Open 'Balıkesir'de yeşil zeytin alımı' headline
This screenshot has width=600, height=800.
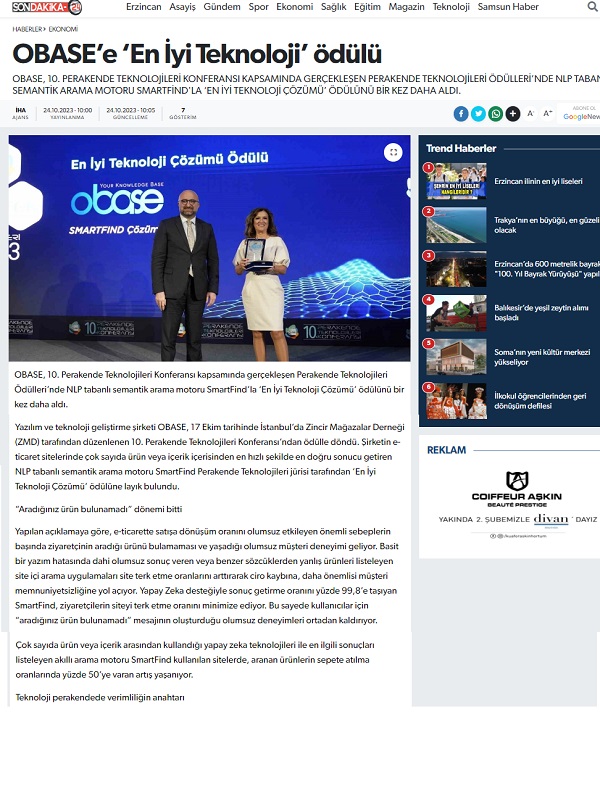(x=541, y=313)
